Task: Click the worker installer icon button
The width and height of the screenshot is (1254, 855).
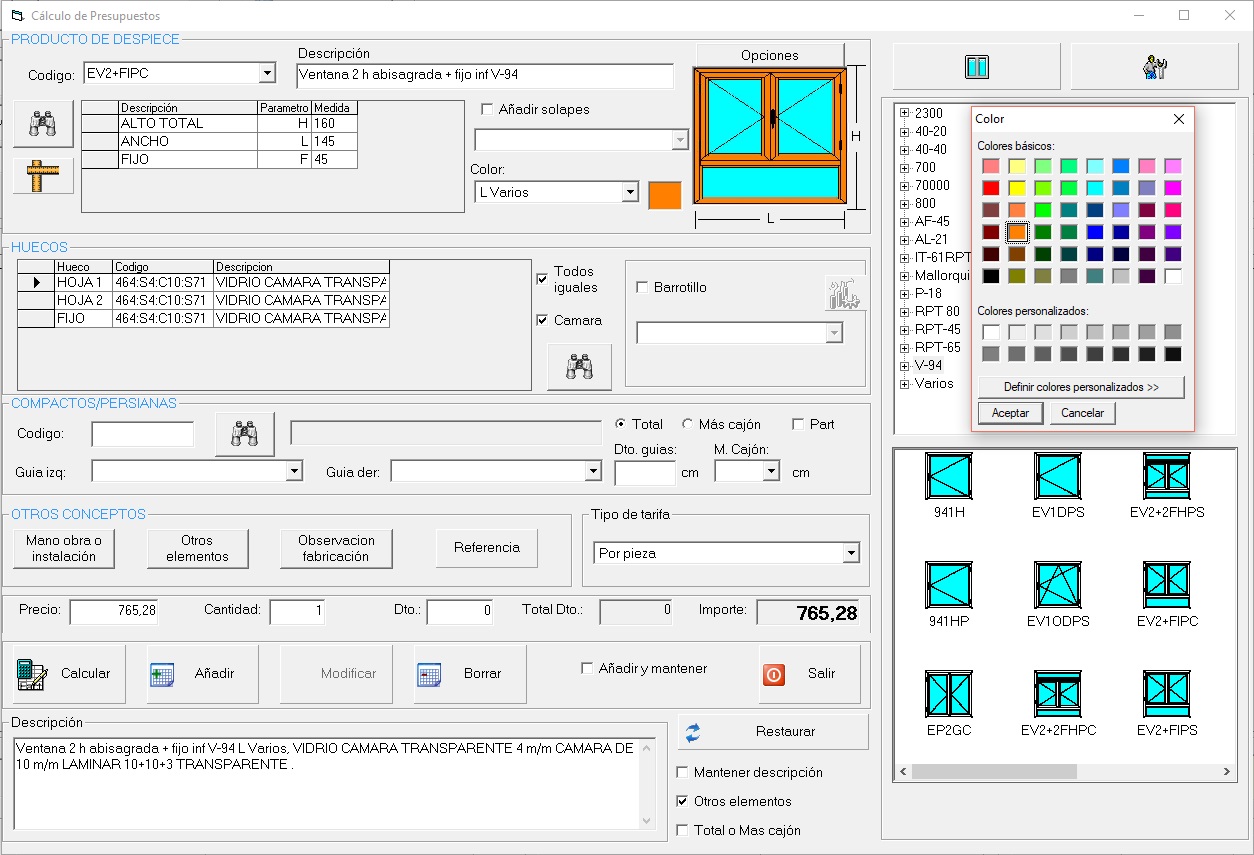Action: click(1155, 67)
